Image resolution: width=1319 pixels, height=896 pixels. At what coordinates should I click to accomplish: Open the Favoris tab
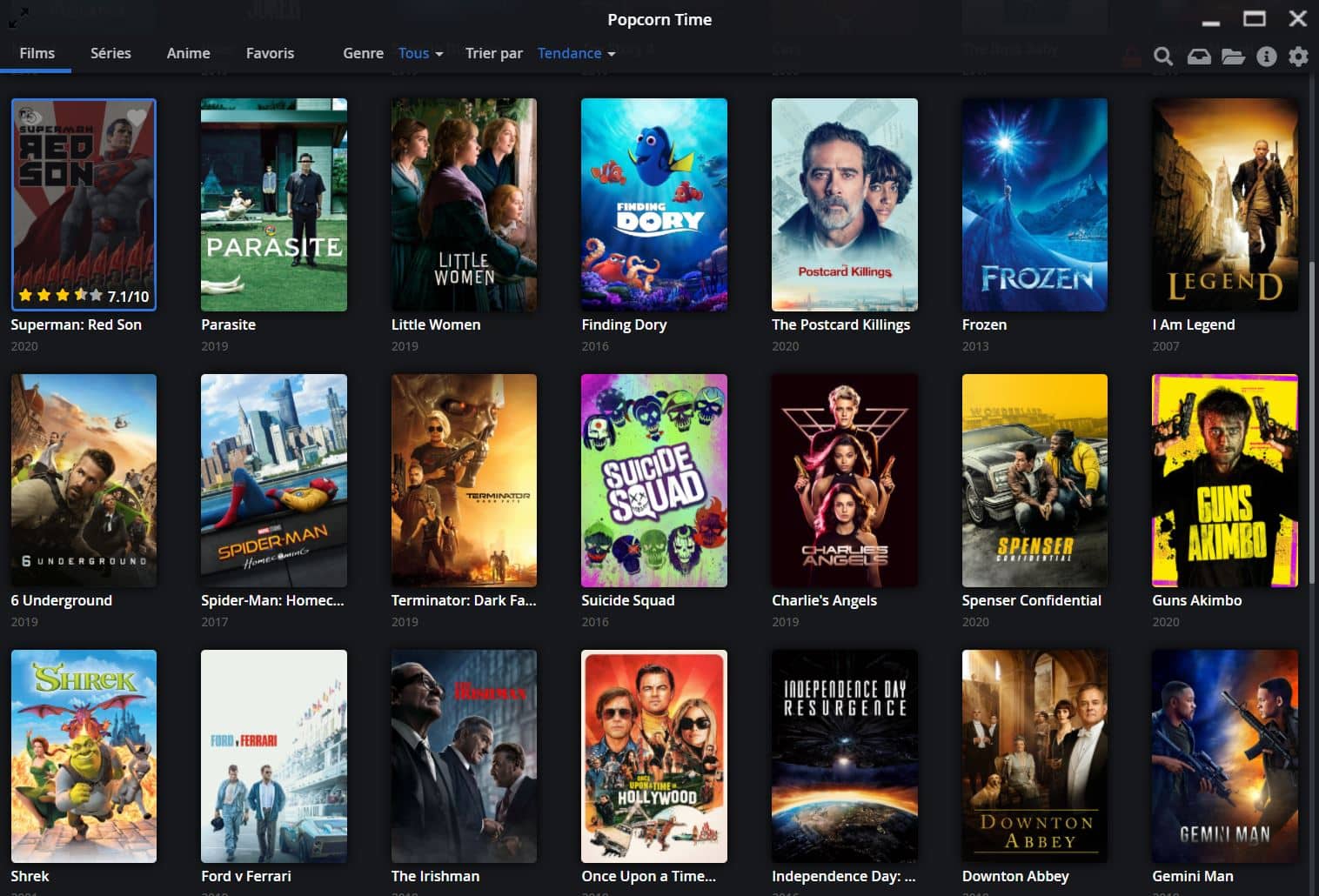click(x=270, y=53)
